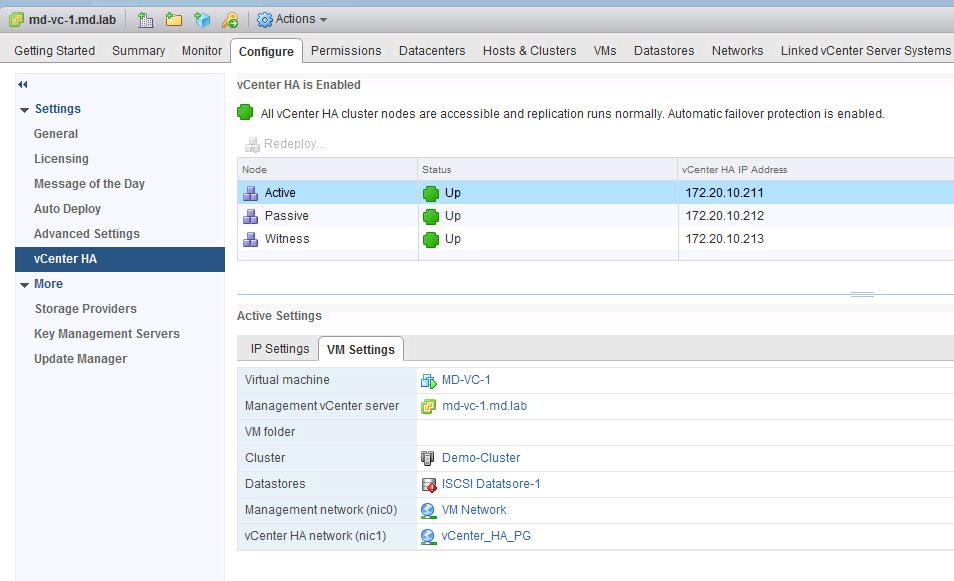Select vCenter HA in sidebar
This screenshot has width=954, height=581.
(x=120, y=259)
